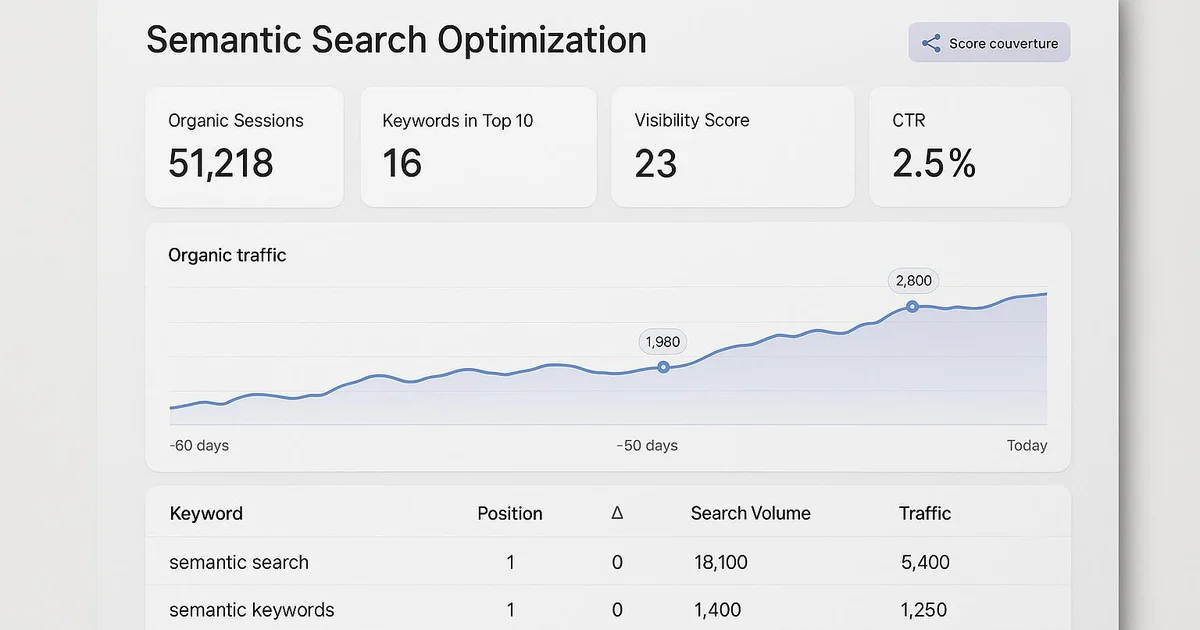The height and width of the screenshot is (630, 1200).
Task: Click the Score couverture button
Action: (989, 43)
